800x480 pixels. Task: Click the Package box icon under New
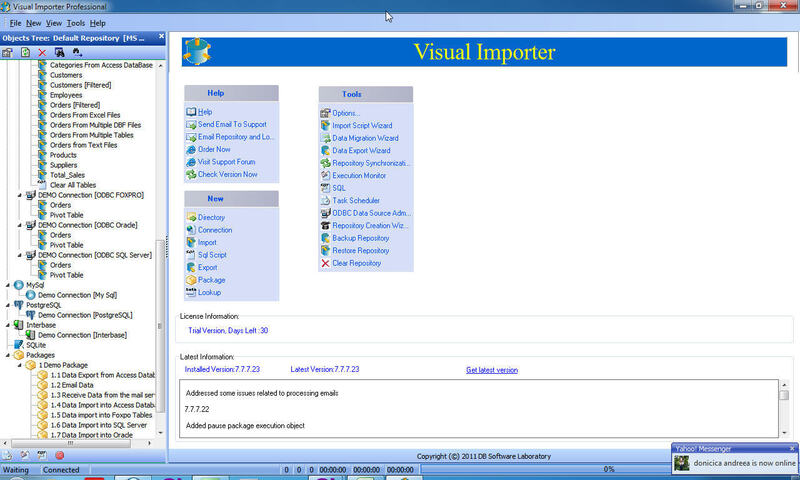pyautogui.click(x=190, y=280)
